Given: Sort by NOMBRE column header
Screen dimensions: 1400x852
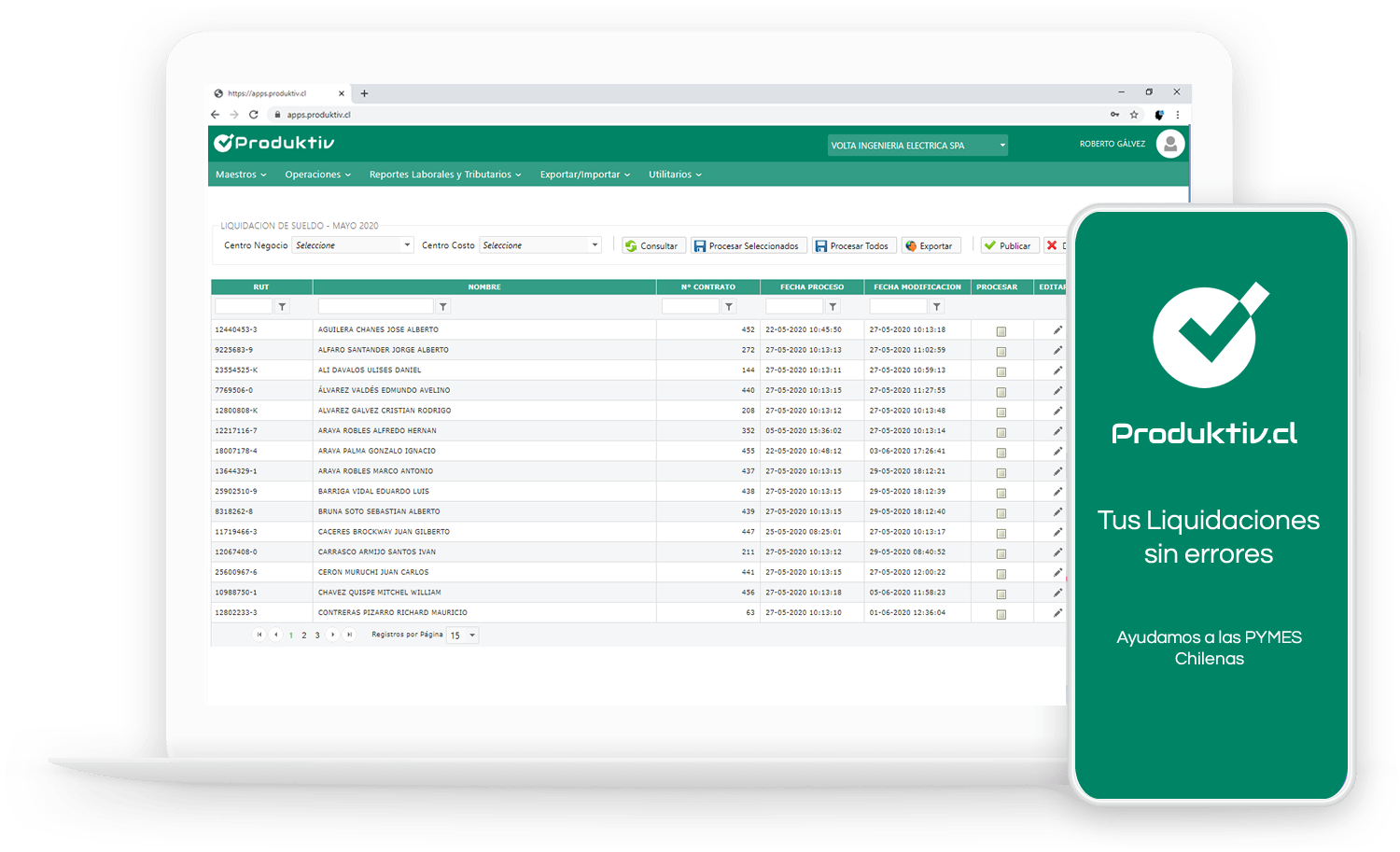Looking at the screenshot, I should click(x=484, y=286).
